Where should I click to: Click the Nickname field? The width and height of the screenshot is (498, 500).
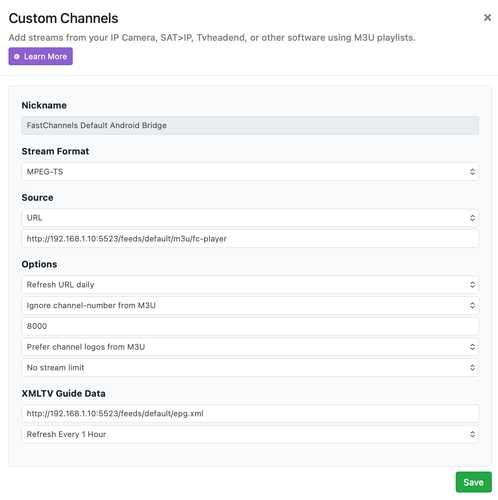click(x=250, y=125)
